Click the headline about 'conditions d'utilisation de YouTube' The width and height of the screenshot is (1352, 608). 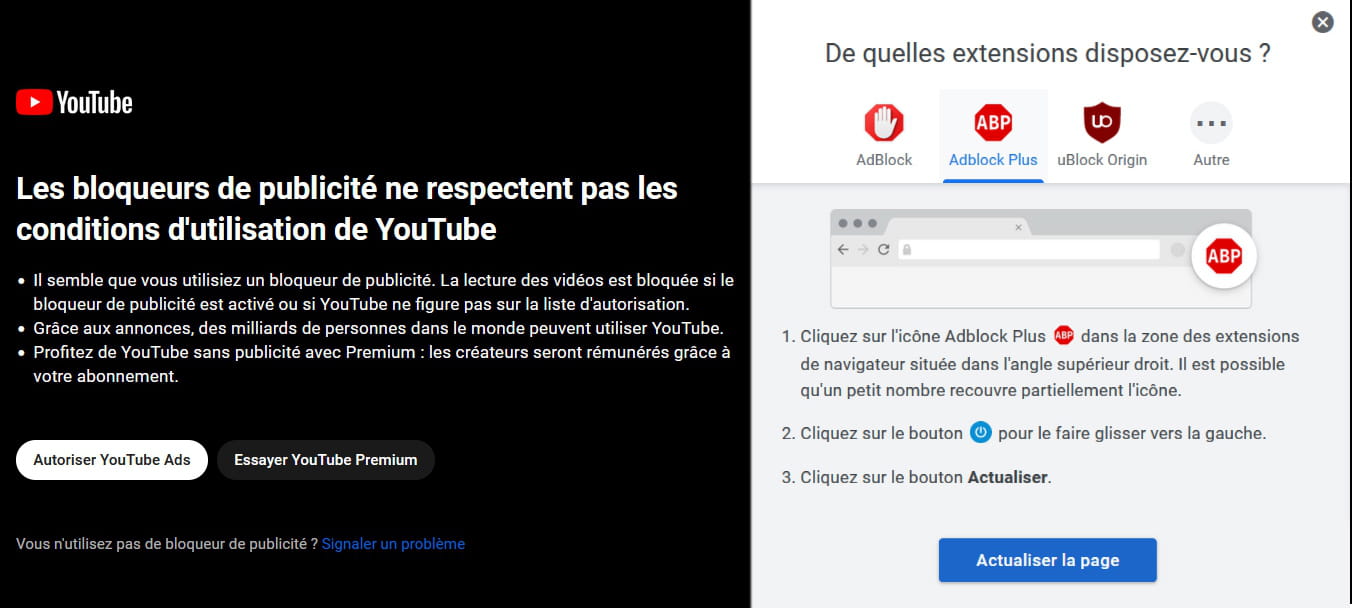pos(347,208)
